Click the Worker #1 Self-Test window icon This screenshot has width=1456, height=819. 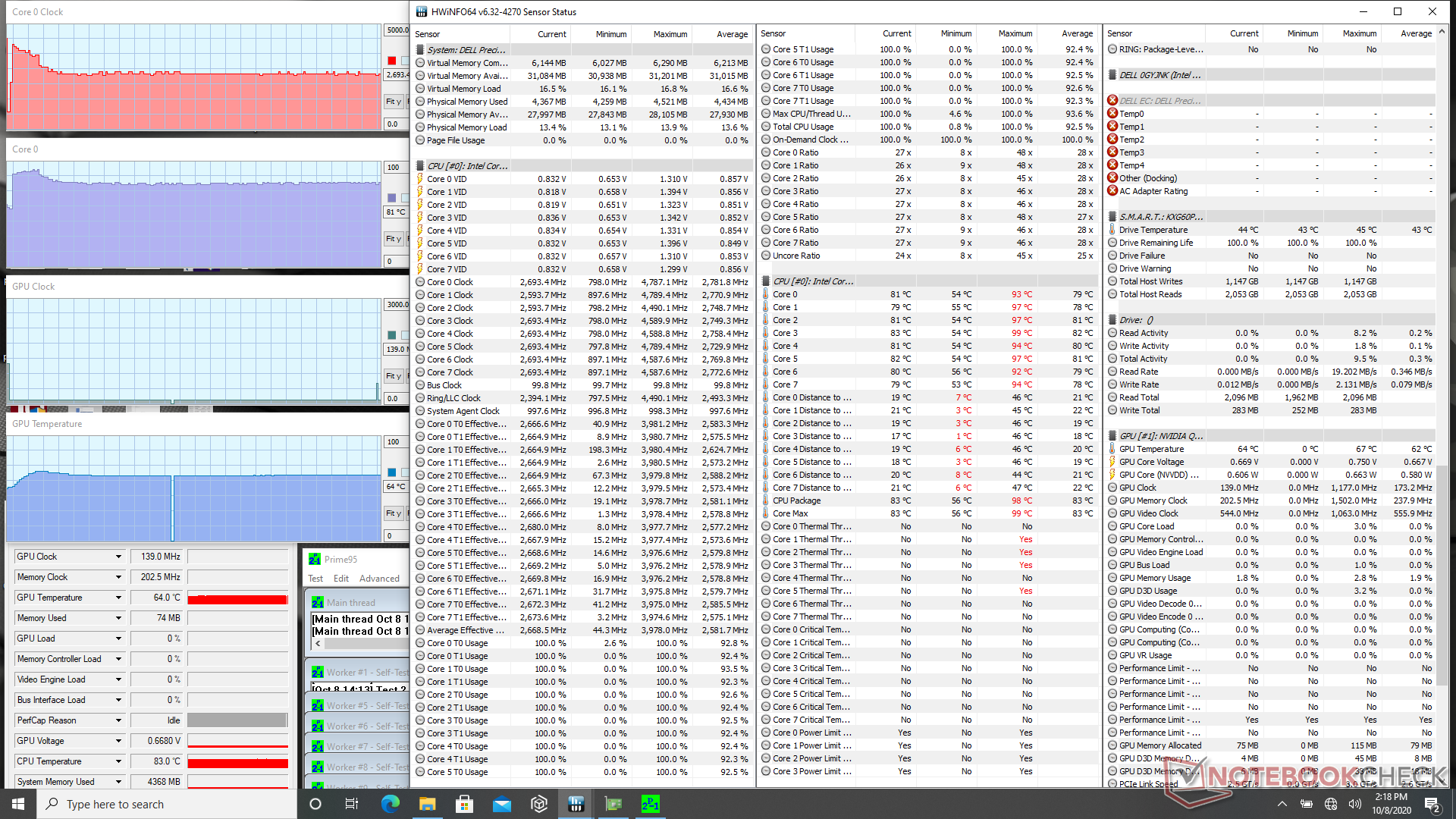click(318, 673)
